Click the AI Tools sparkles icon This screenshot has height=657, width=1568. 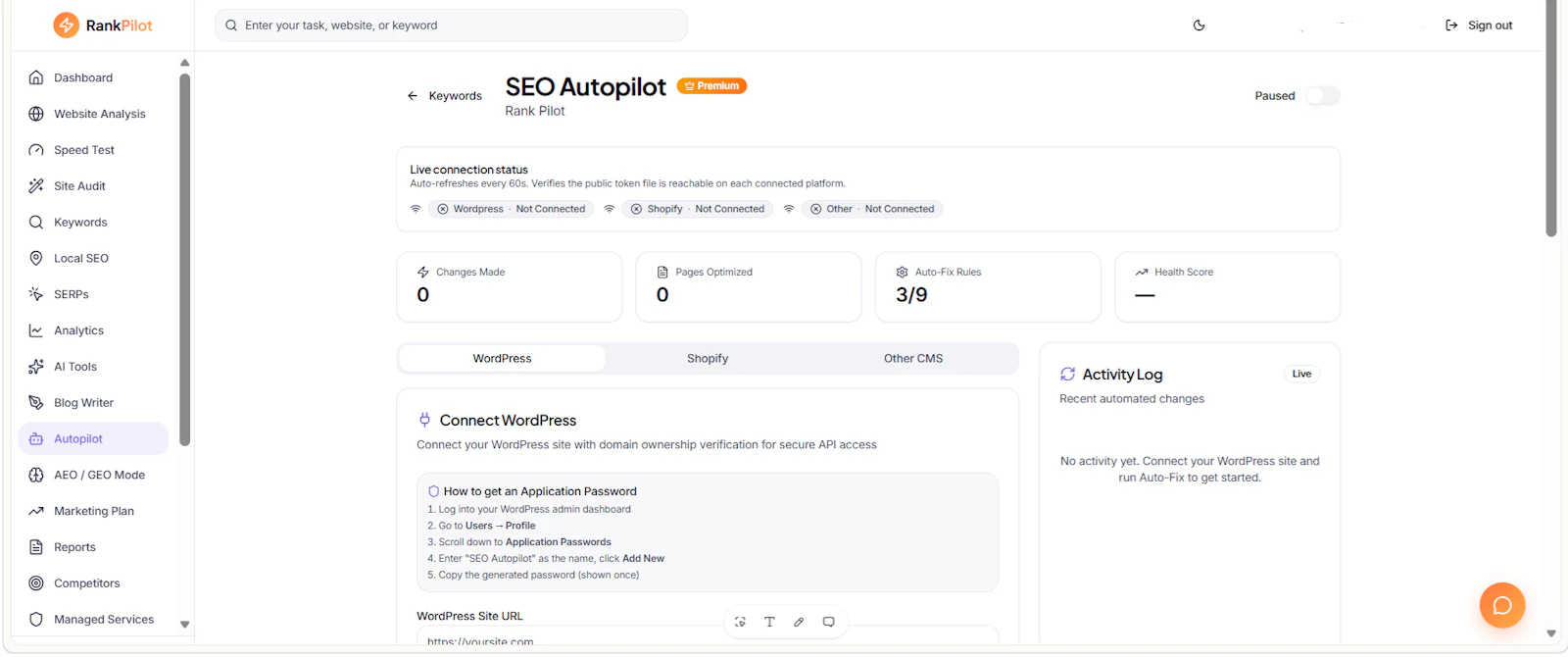[36, 367]
